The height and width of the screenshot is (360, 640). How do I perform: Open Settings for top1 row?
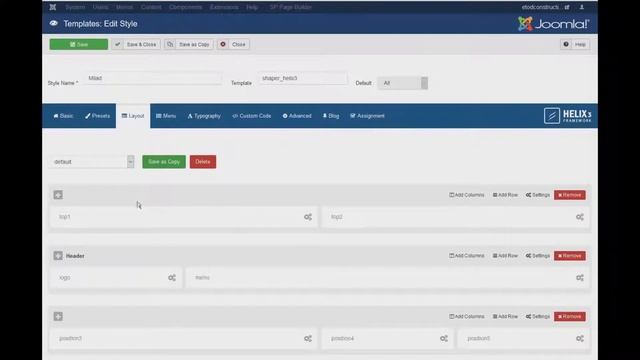[538, 195]
